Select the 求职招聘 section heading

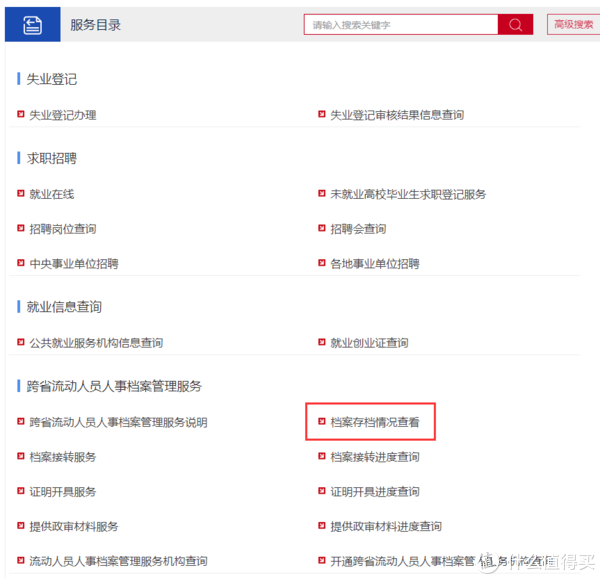click(52, 158)
